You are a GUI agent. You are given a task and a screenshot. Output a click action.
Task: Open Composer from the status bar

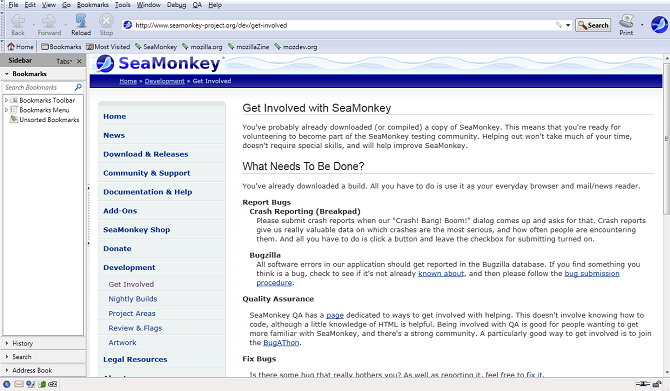(x=30, y=384)
